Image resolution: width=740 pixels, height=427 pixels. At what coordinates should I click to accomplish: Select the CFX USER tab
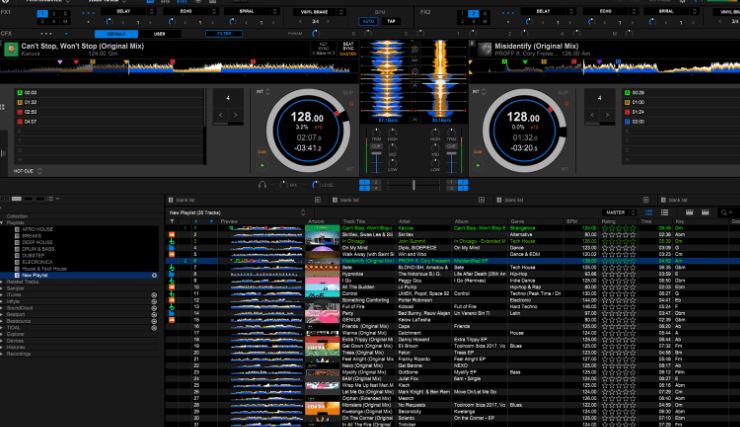(160, 34)
